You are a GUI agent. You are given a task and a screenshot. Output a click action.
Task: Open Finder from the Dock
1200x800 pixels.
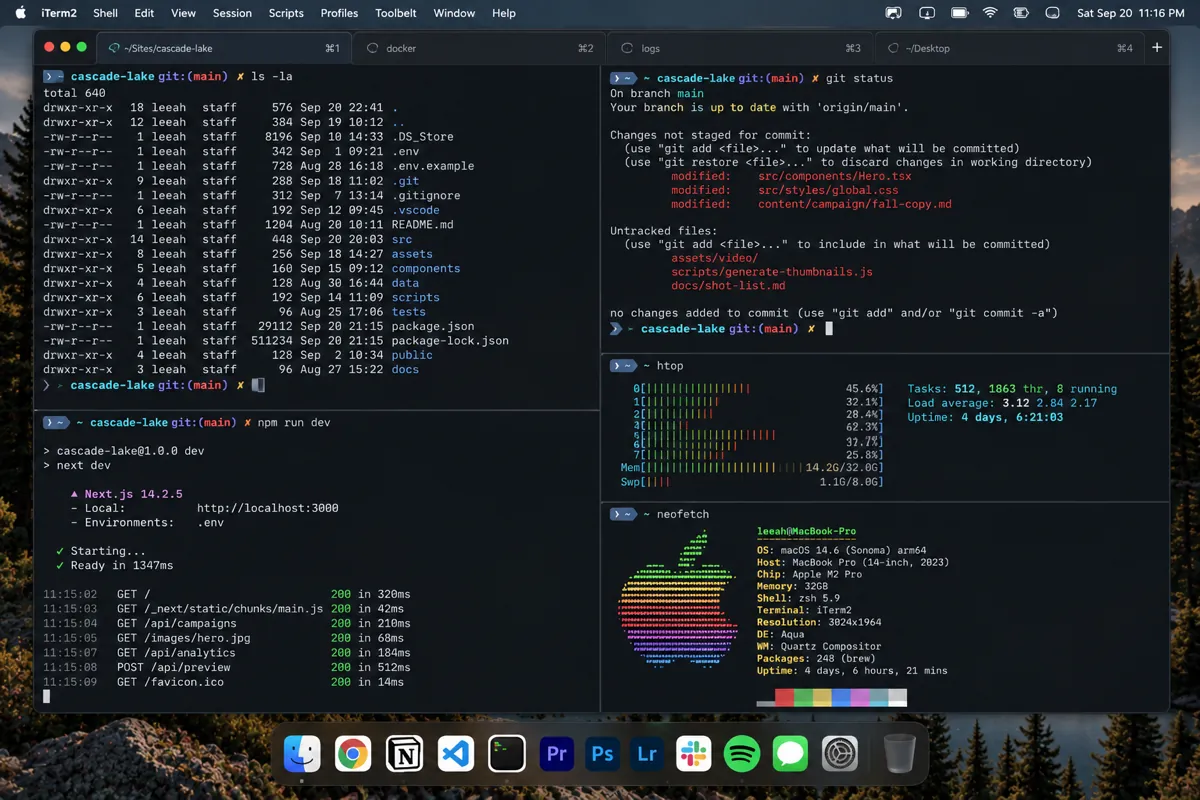coord(302,754)
